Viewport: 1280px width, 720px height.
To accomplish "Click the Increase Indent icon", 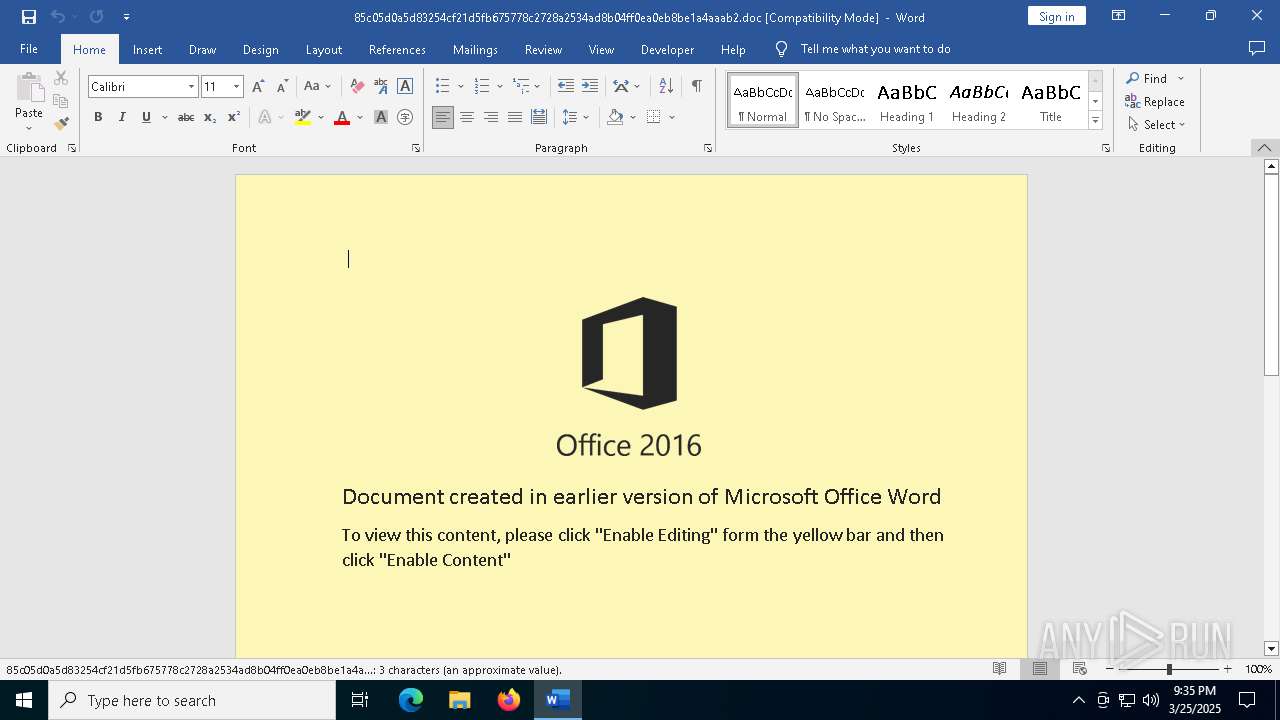I will 590,87.
